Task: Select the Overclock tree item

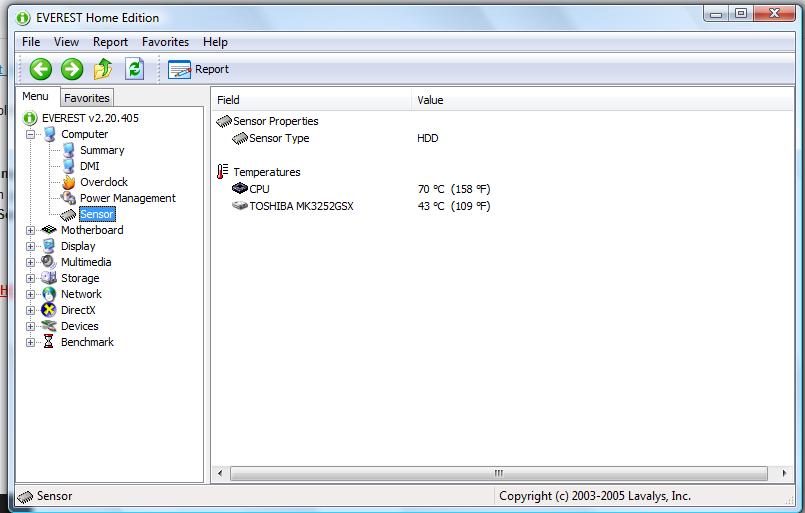Action: click(x=104, y=182)
